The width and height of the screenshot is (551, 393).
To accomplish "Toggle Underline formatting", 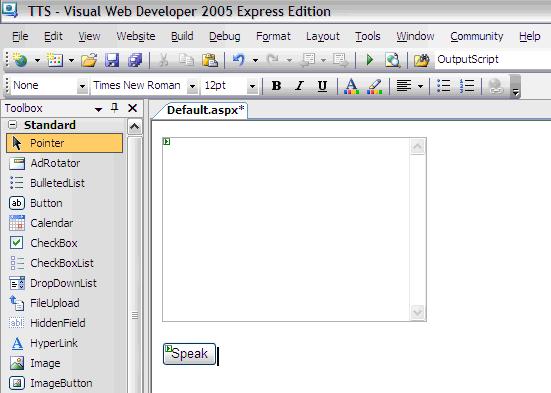I will coord(322,85).
